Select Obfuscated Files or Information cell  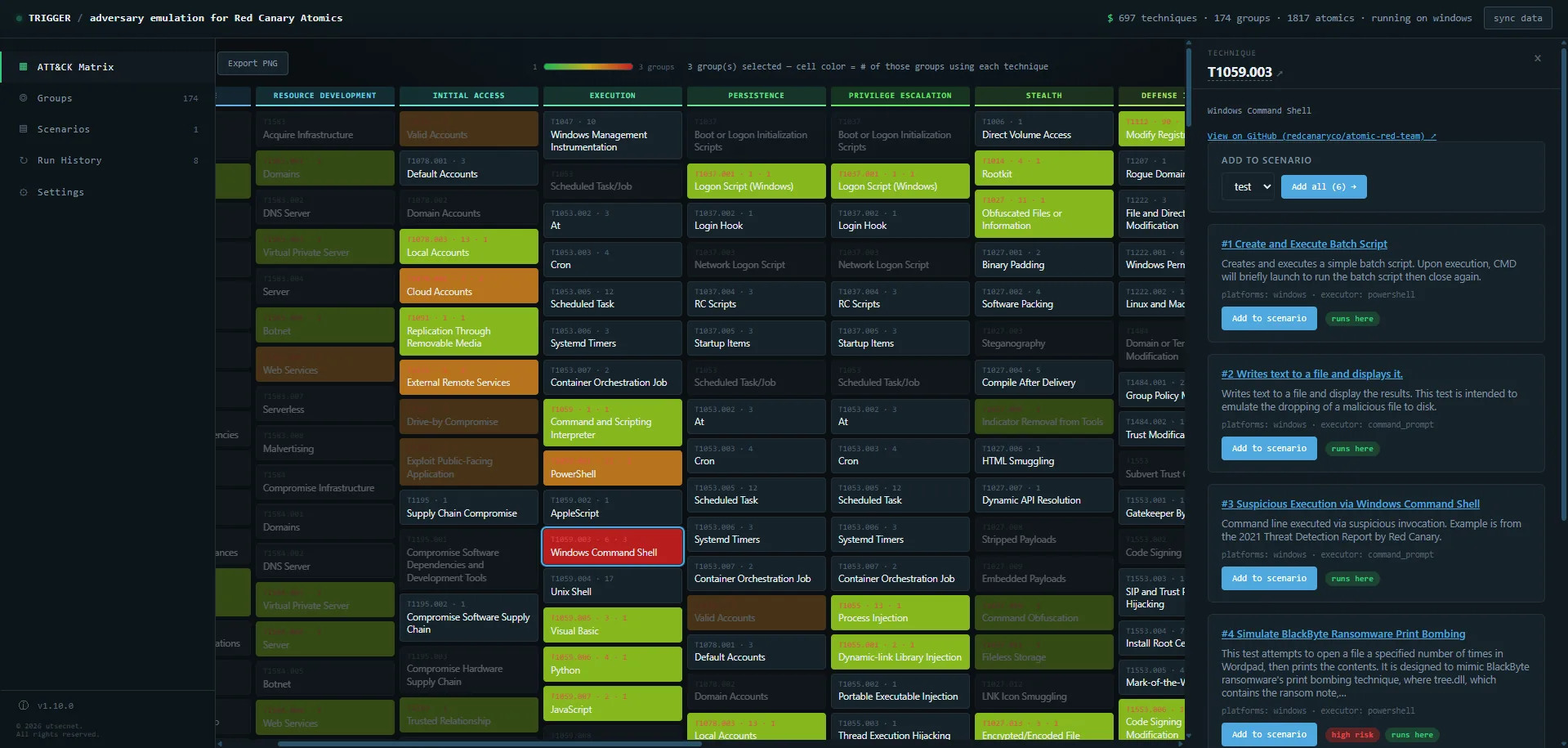click(1043, 213)
